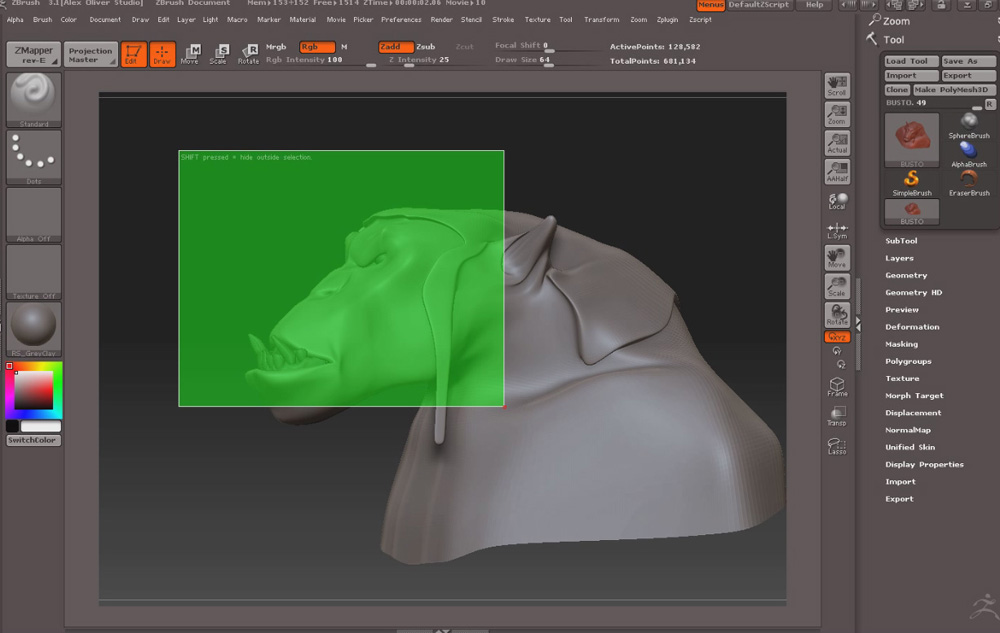Expand the Geometry subpalette
Screen dimensions: 1000x633
click(x=906, y=275)
